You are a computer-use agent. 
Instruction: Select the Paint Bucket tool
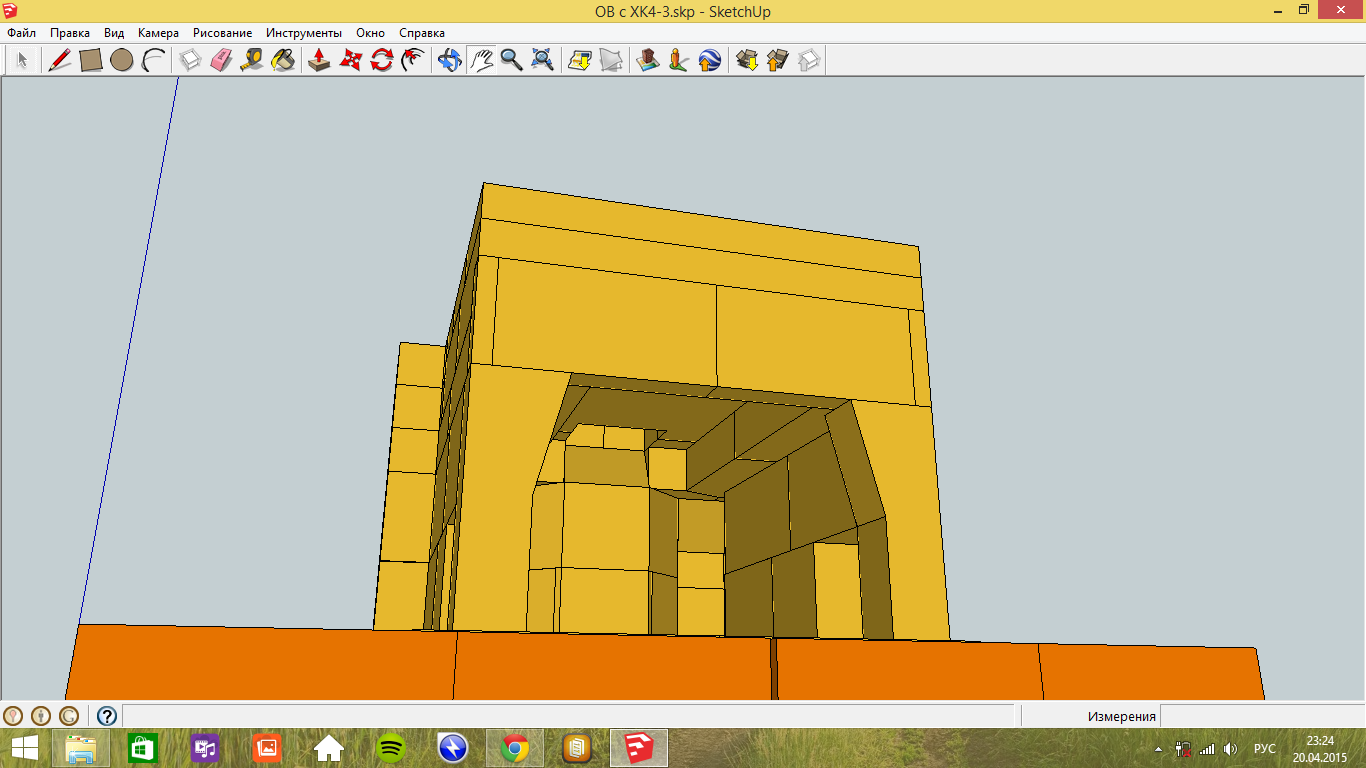[284, 60]
